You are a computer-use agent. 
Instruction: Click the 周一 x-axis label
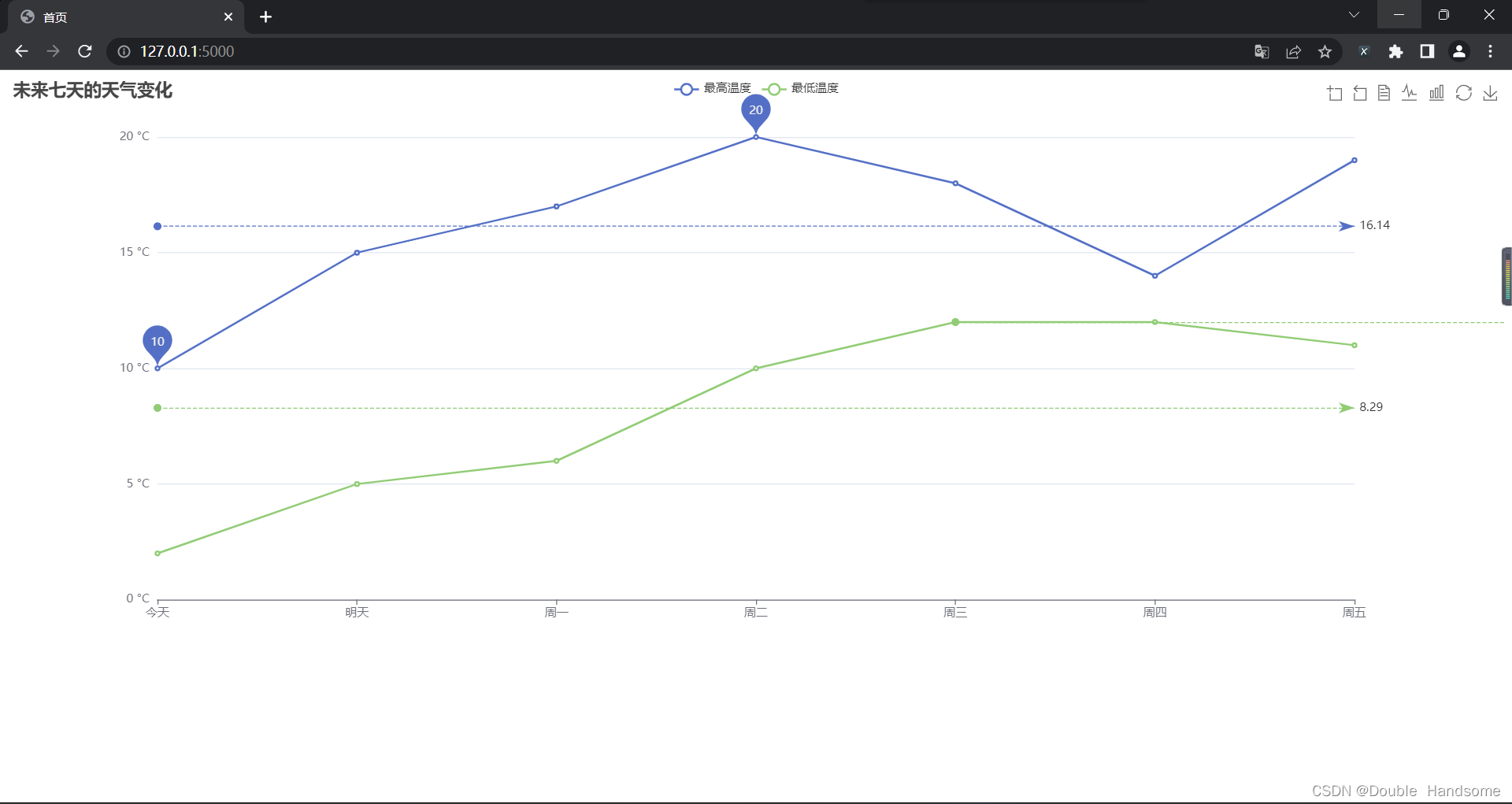point(556,612)
